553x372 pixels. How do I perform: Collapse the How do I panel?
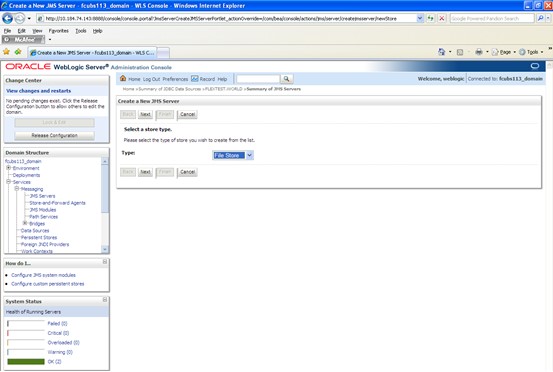click(105, 262)
